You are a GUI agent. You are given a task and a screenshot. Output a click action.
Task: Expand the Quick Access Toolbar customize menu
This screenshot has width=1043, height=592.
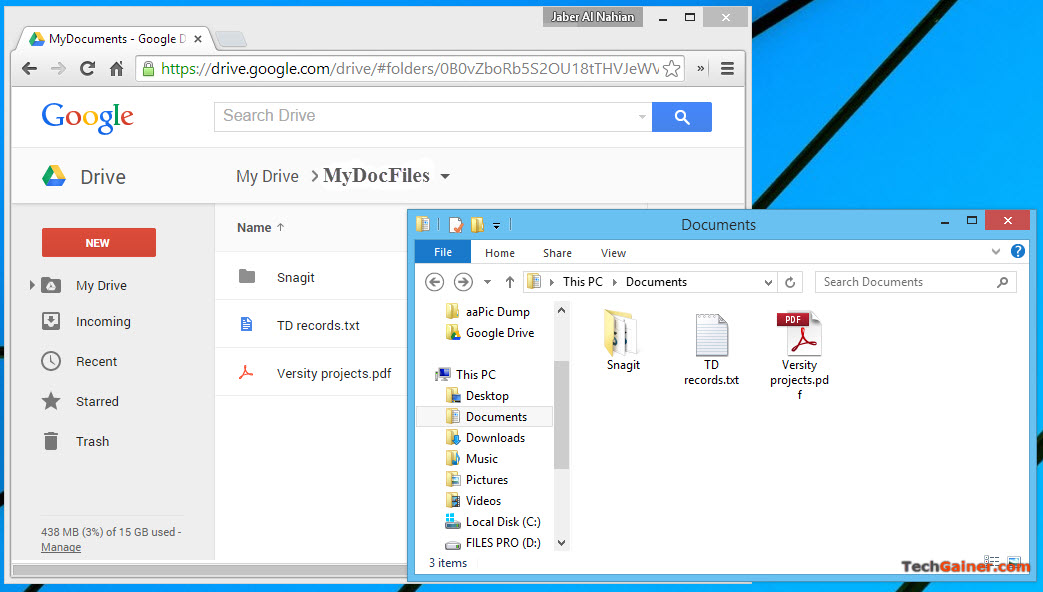pos(496,227)
